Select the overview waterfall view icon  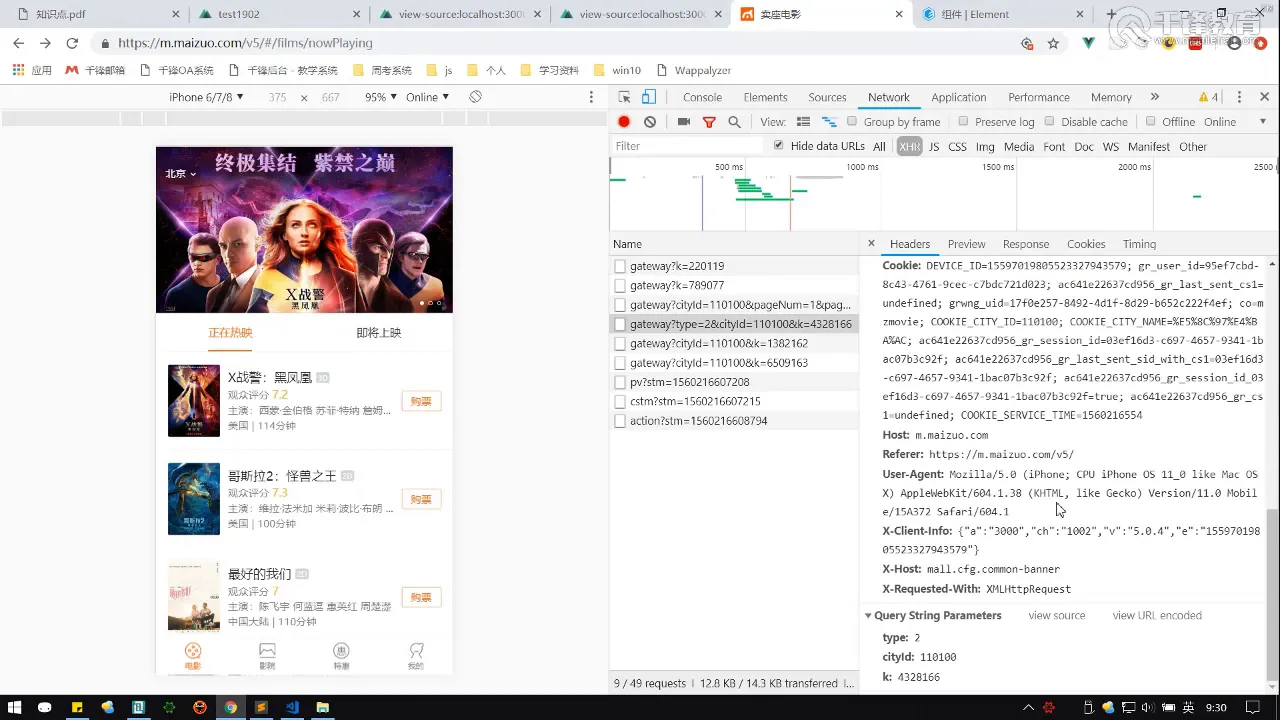pos(829,122)
